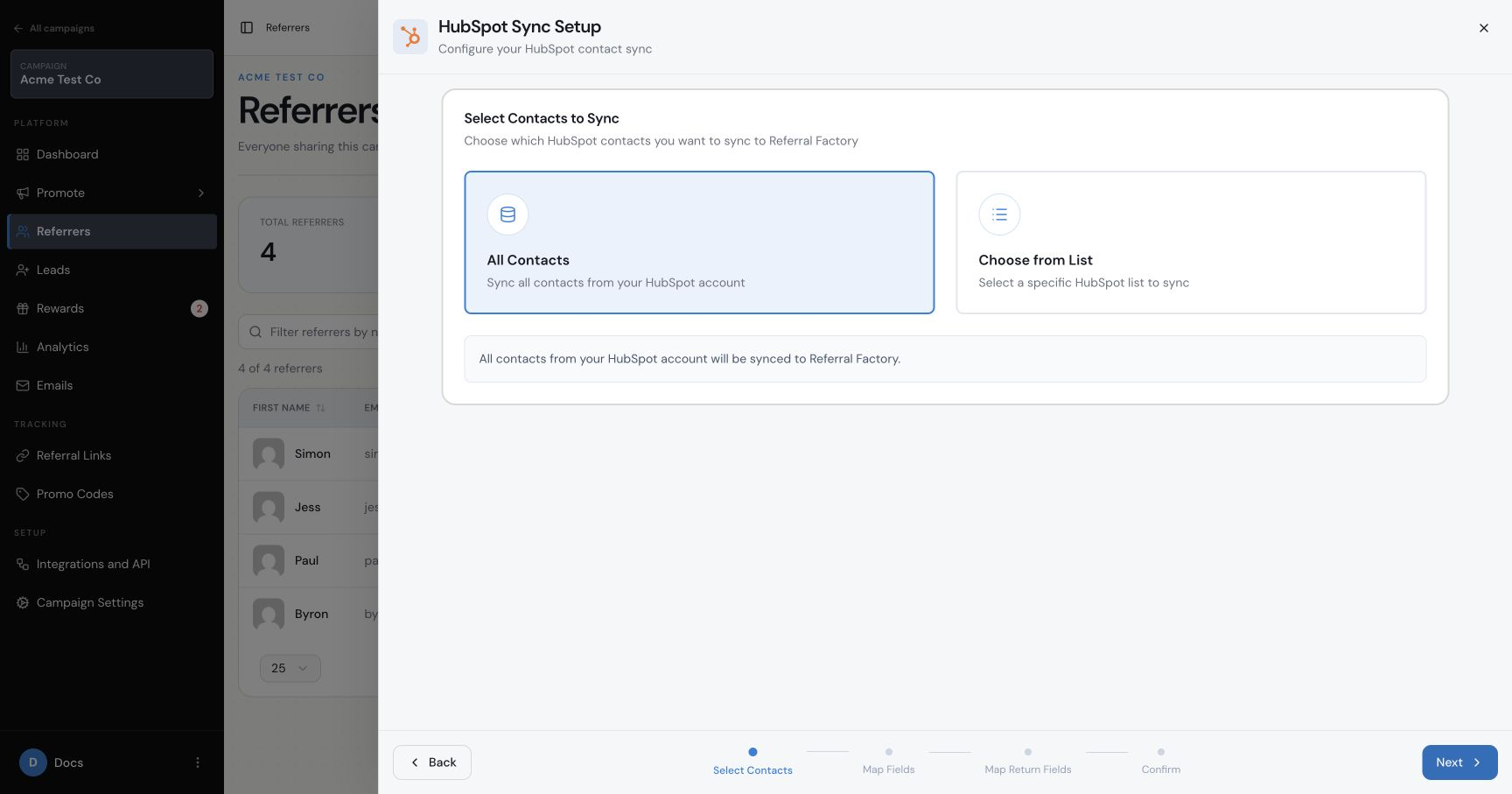Click the name Byron in the table

click(x=311, y=614)
